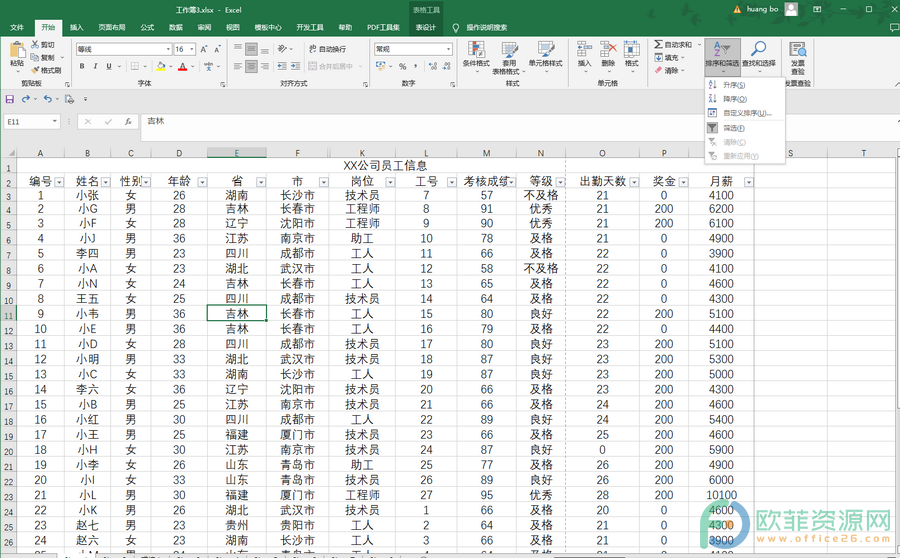Click the 复制 (Copy) button

42,57
